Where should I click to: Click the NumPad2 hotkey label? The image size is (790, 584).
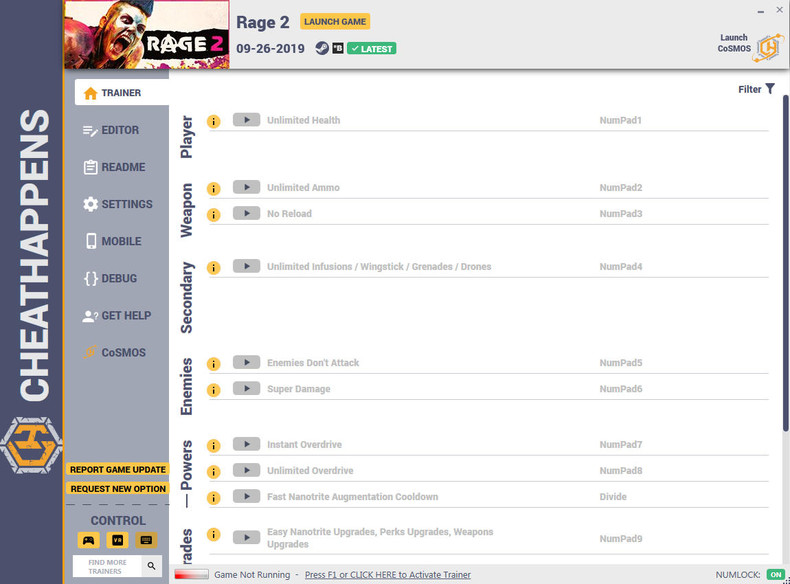click(621, 188)
